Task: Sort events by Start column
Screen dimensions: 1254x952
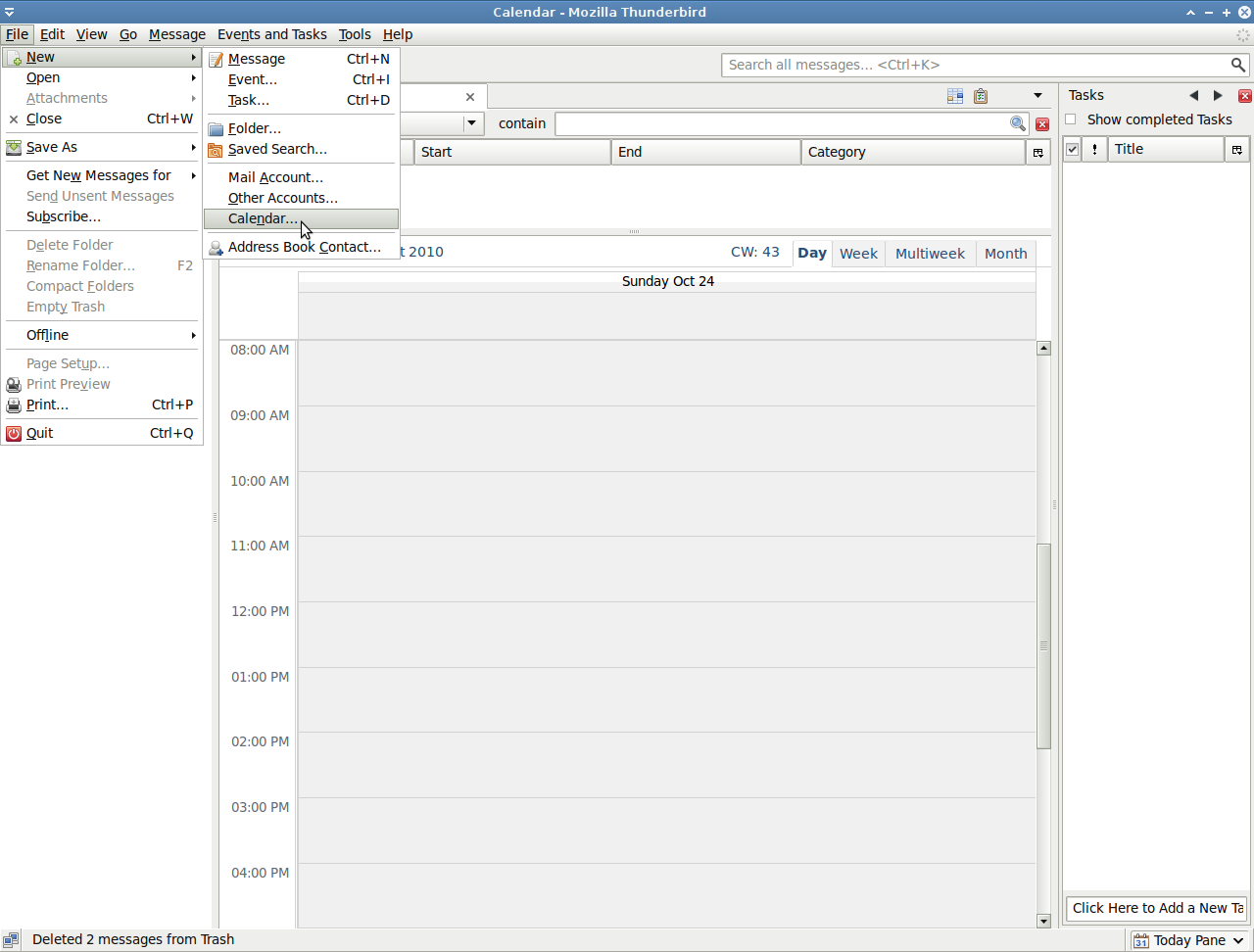Action: coord(512,152)
